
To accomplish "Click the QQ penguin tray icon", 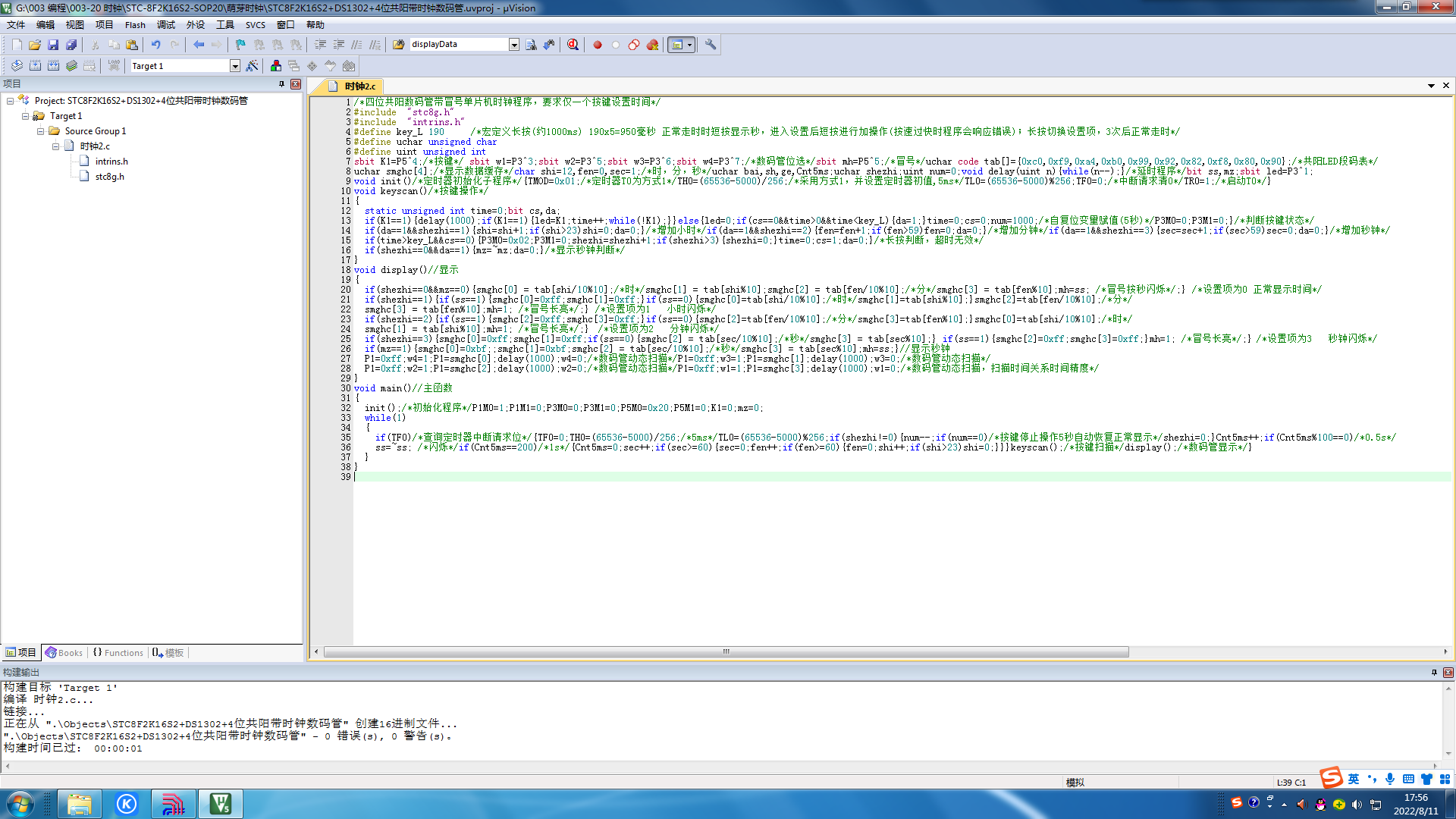I will coord(1320,805).
